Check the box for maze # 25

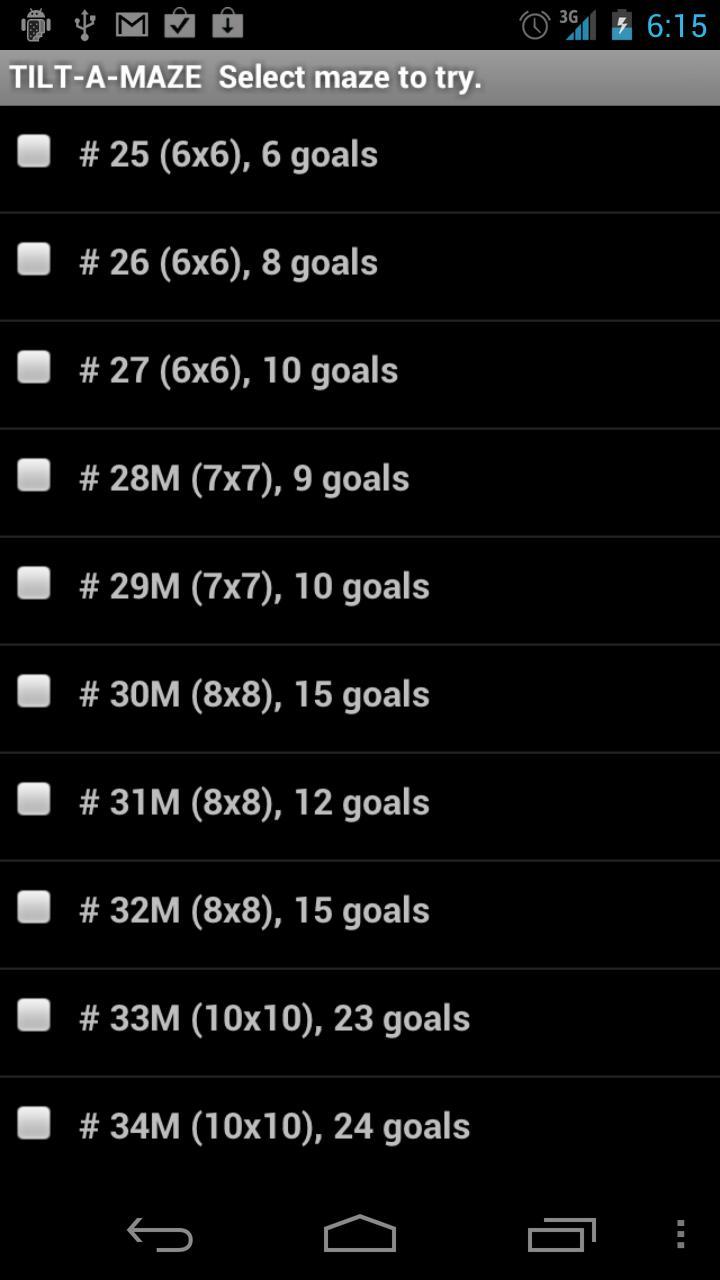tap(34, 152)
